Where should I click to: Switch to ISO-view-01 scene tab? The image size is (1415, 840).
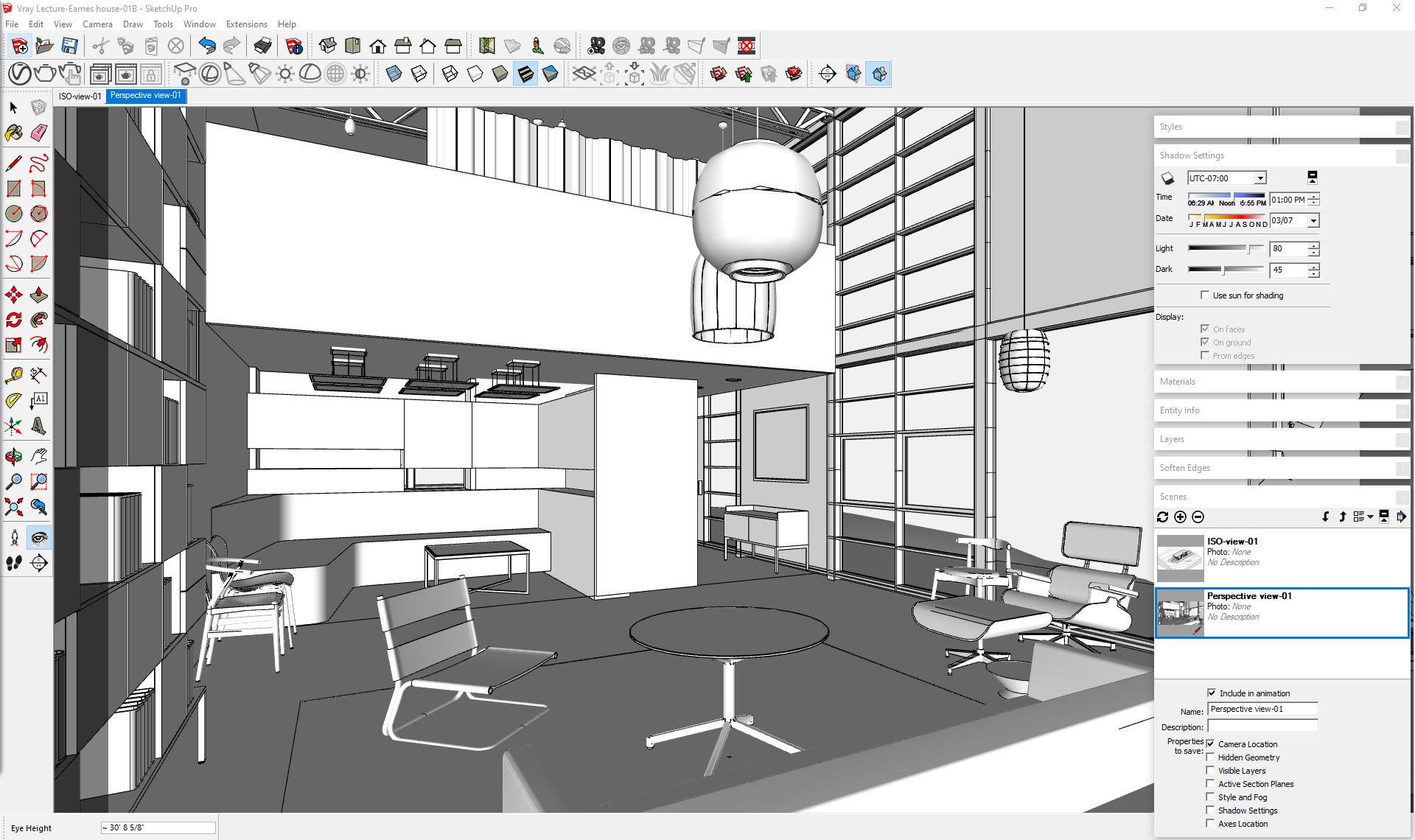80,94
